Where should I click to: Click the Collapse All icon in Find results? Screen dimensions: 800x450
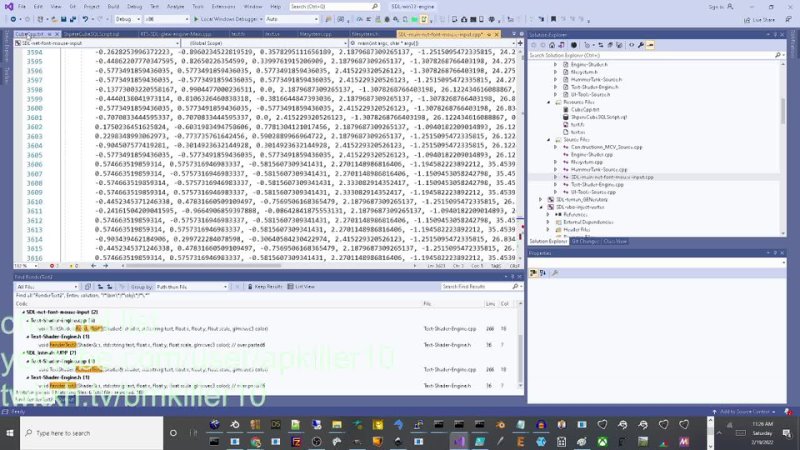point(109,287)
